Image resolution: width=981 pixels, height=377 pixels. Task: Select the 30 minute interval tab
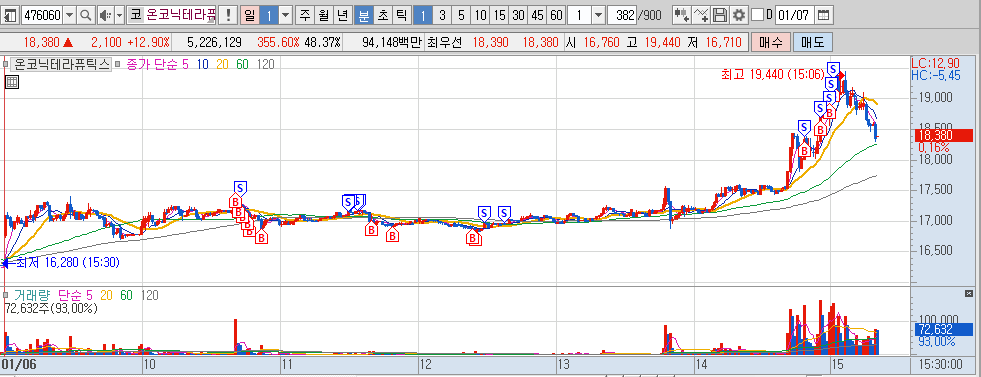[x=518, y=14]
